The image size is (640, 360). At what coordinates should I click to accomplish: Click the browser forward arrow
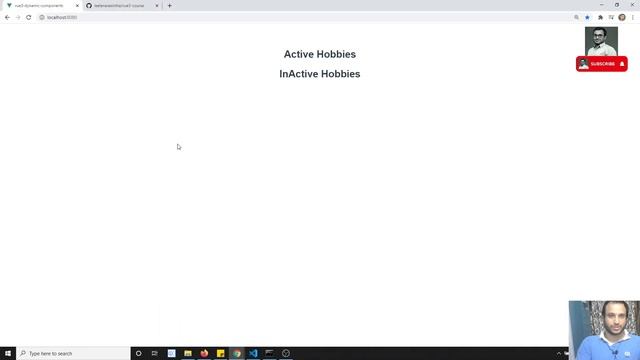[18, 18]
